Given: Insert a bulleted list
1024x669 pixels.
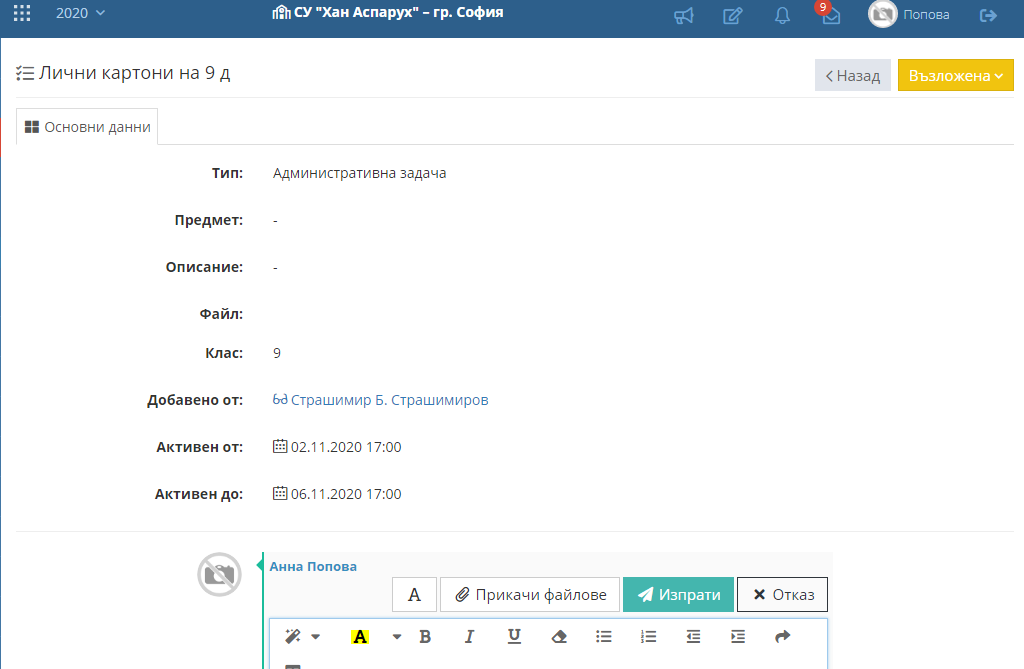Looking at the screenshot, I should pyautogui.click(x=603, y=636).
